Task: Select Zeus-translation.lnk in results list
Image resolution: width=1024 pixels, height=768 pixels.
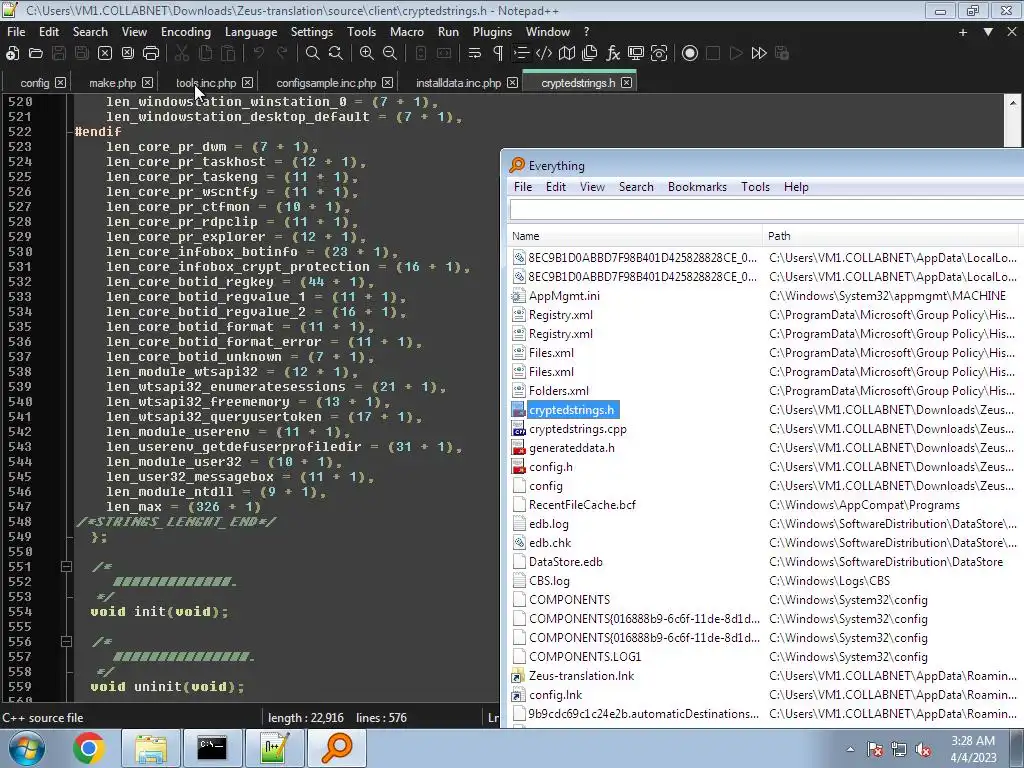Action: tap(581, 676)
